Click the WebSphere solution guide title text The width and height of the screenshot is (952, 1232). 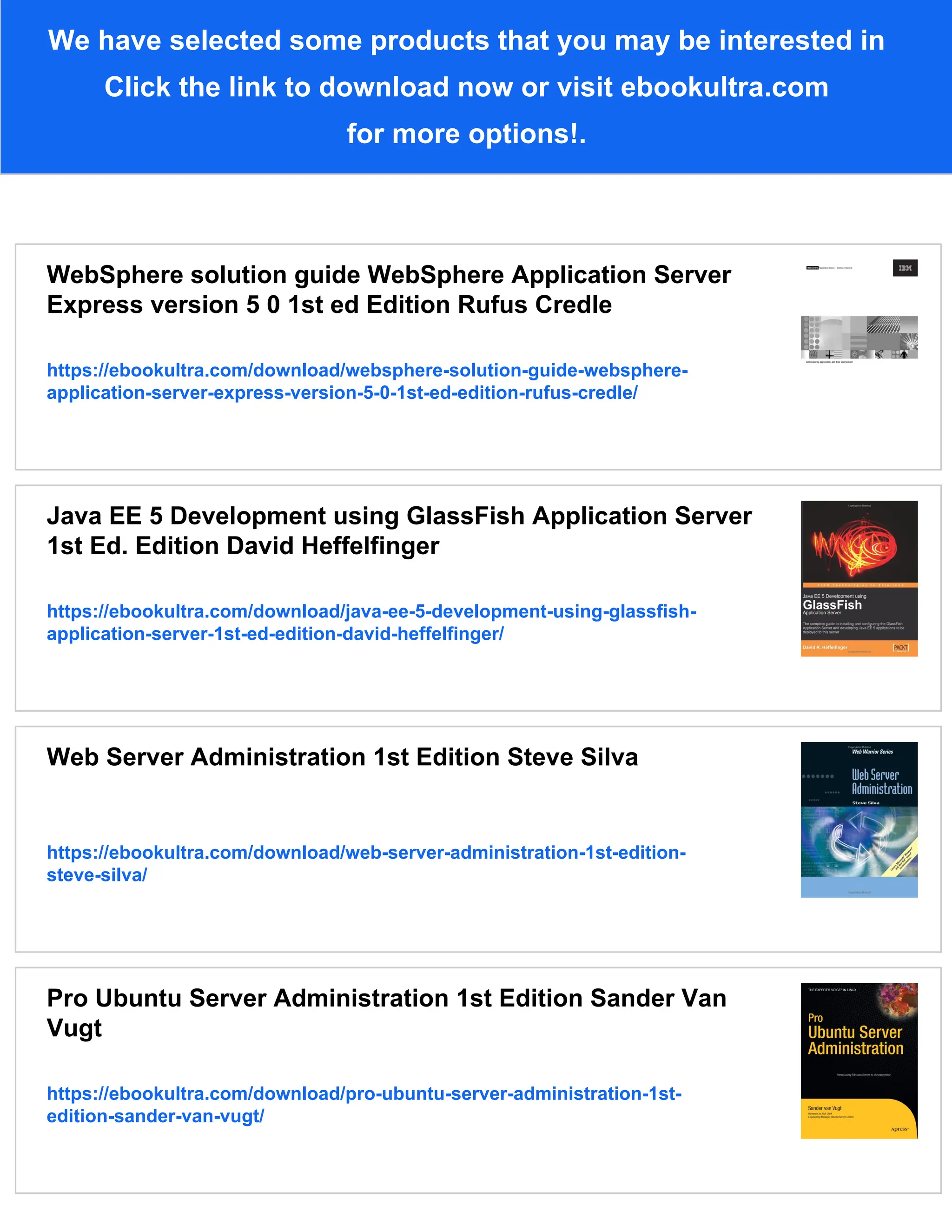point(388,289)
